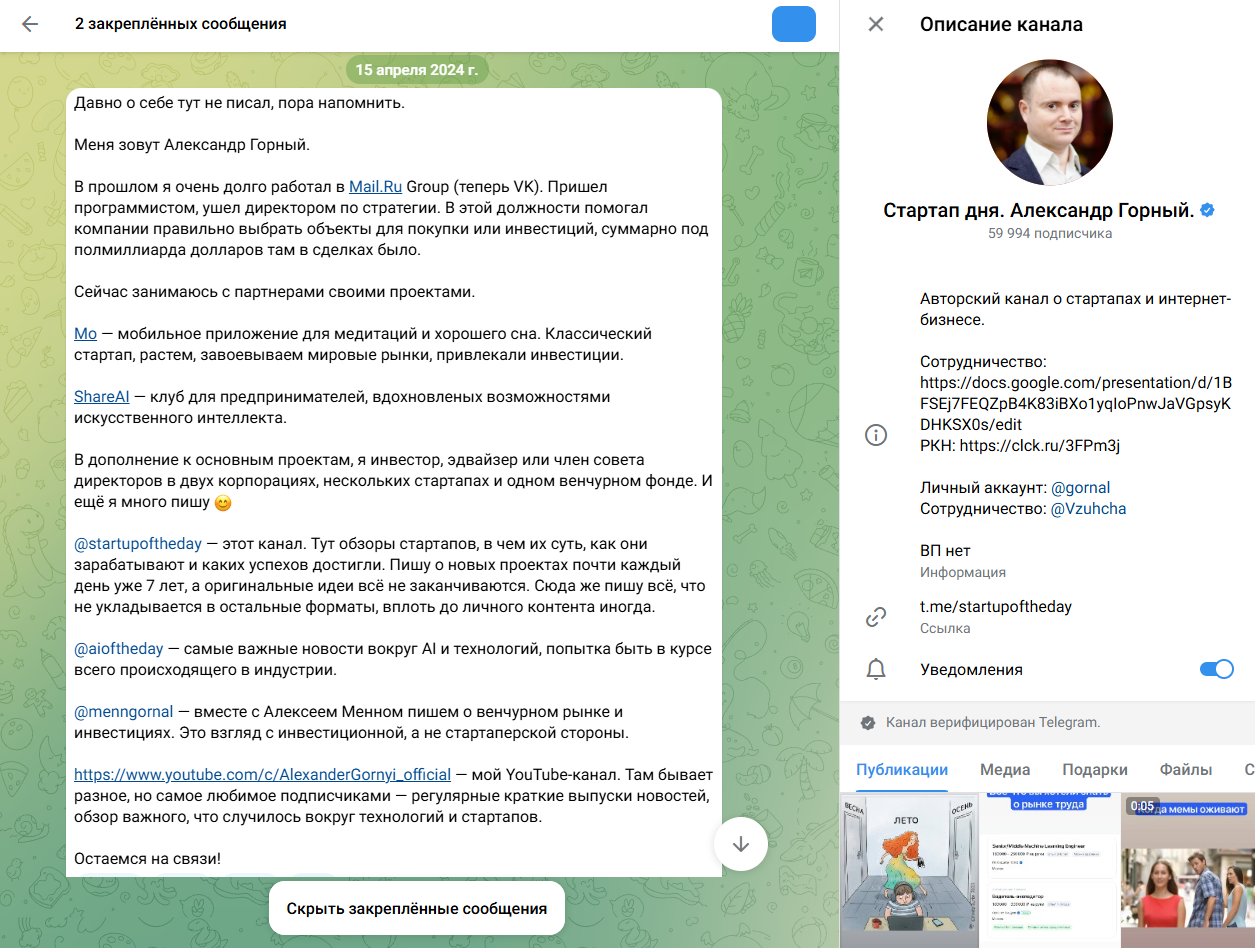Switch to the Подарки tab
The height and width of the screenshot is (948, 1255).
[1095, 769]
